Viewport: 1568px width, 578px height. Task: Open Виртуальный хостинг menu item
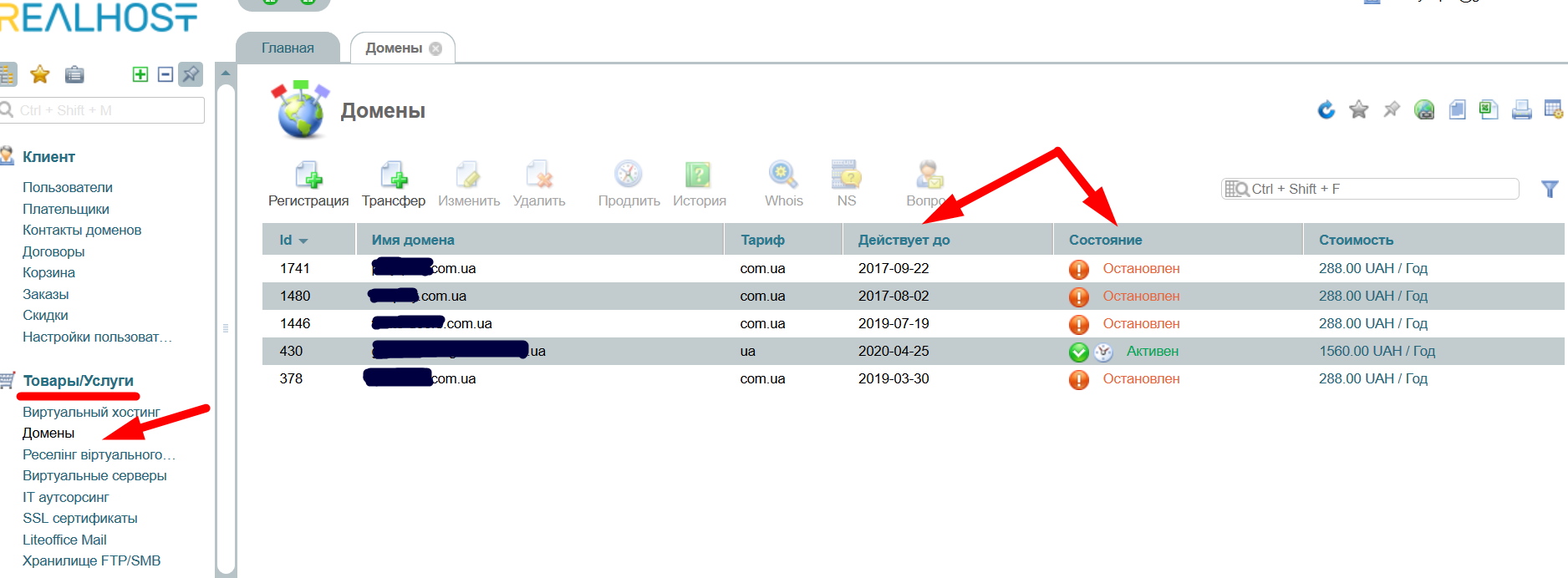tap(91, 412)
